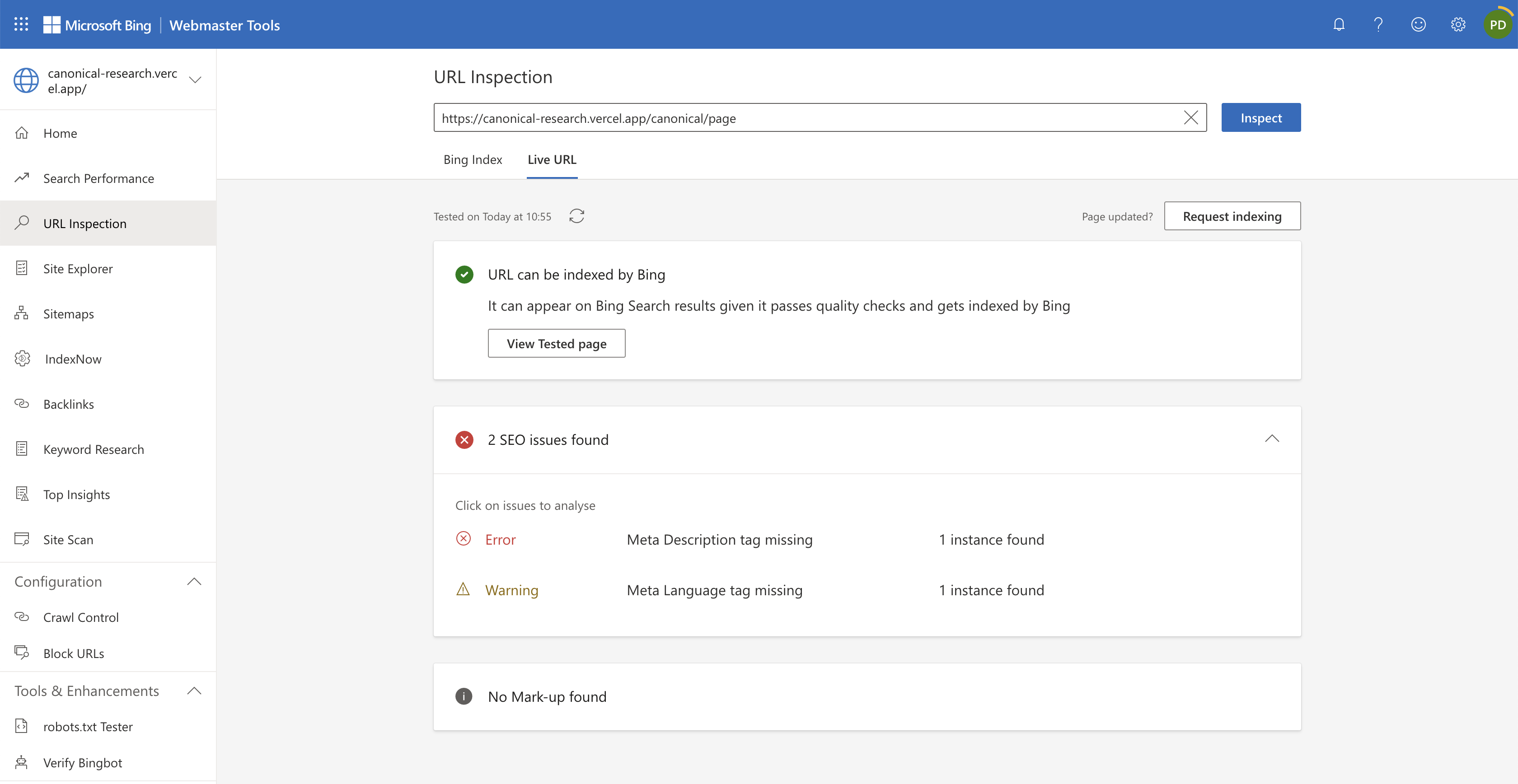Switch to the Bing Index tab
Screen dimensions: 1518x784
point(473,159)
